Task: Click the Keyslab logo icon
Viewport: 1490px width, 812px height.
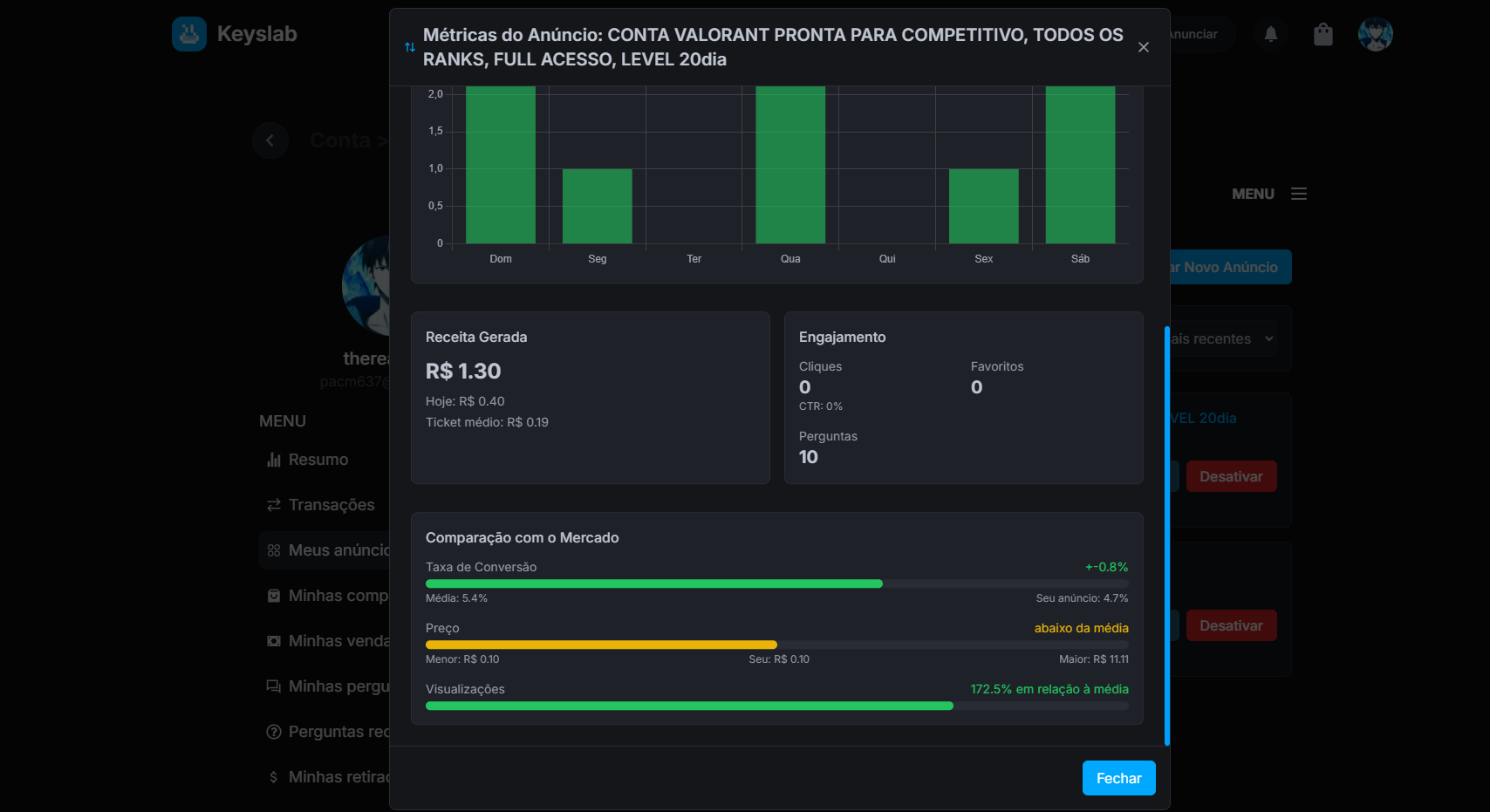Action: click(x=189, y=34)
